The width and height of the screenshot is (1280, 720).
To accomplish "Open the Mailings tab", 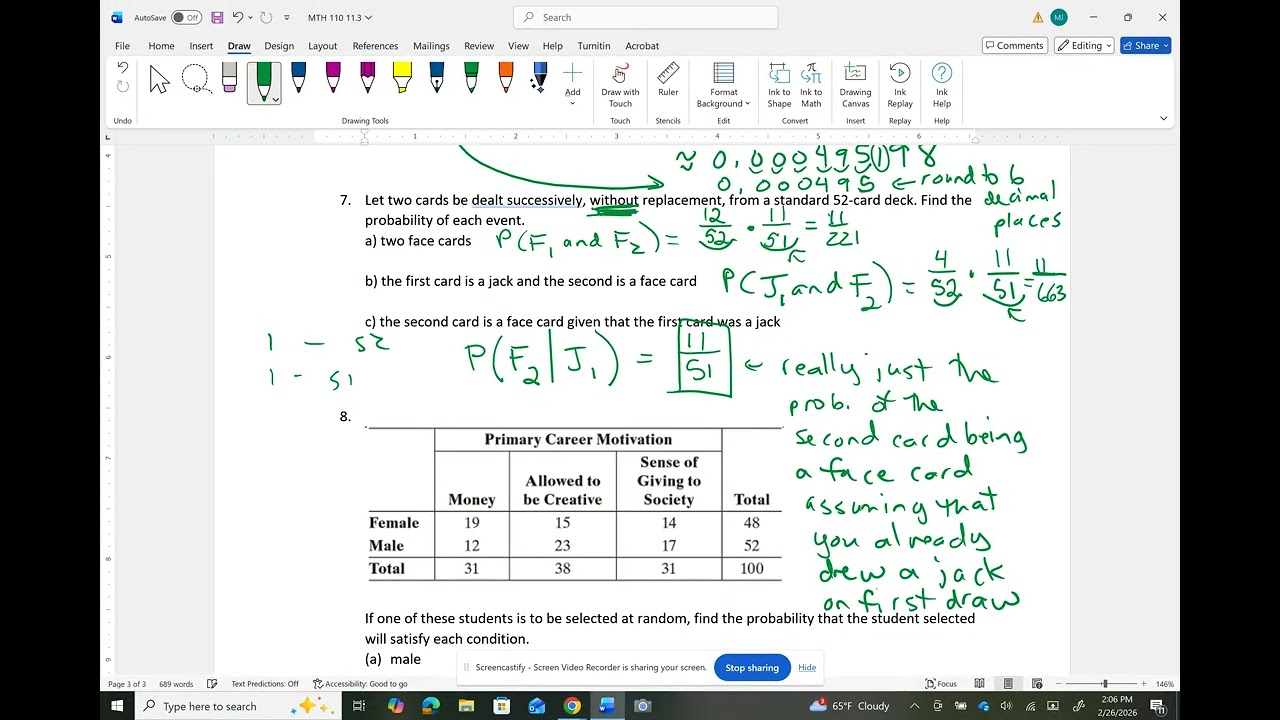I will [431, 46].
